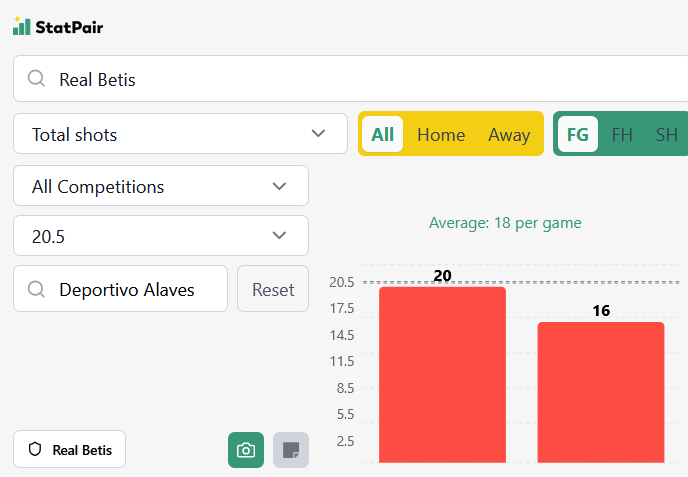688x477 pixels.
Task: Click the magnifier icon beside Deportivo Alaves
Action: 36,289
